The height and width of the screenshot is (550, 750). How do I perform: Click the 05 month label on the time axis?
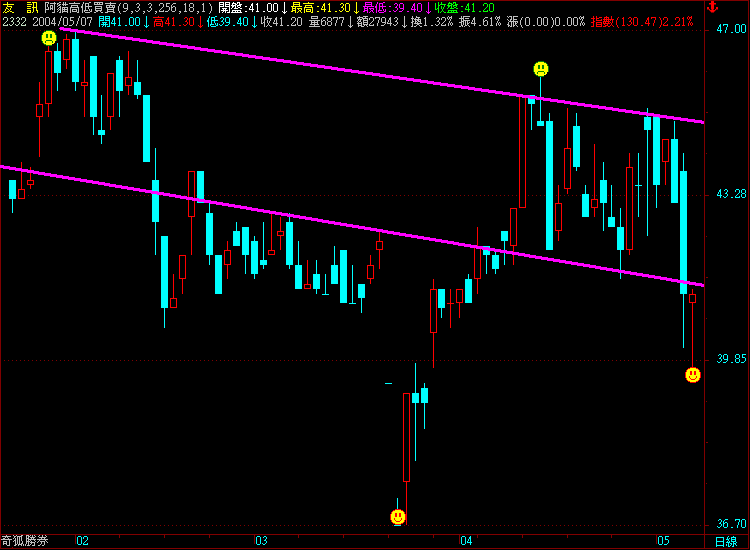(663, 541)
